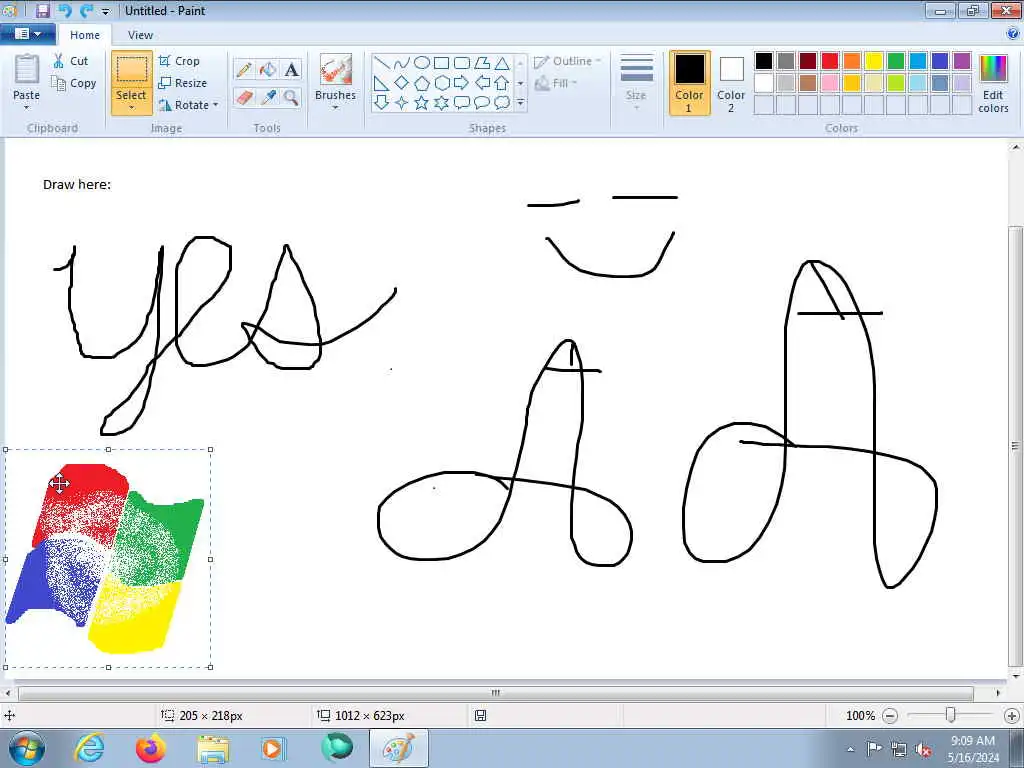Viewport: 1024px width, 768px height.
Task: Open the Customize Quick Access Toolbar arrow
Action: click(106, 11)
